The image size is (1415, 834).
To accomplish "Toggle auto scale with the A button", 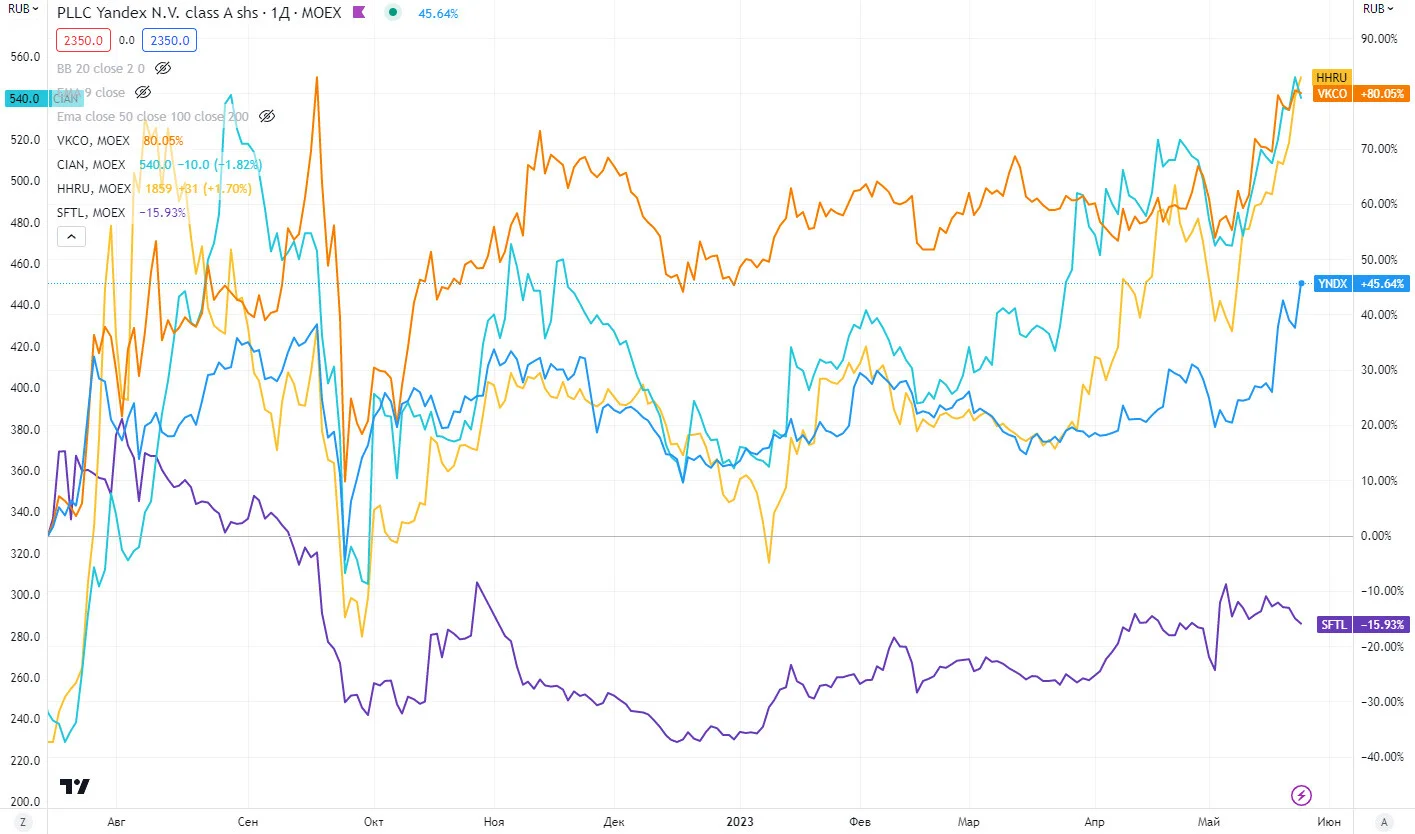I will pos(1384,822).
